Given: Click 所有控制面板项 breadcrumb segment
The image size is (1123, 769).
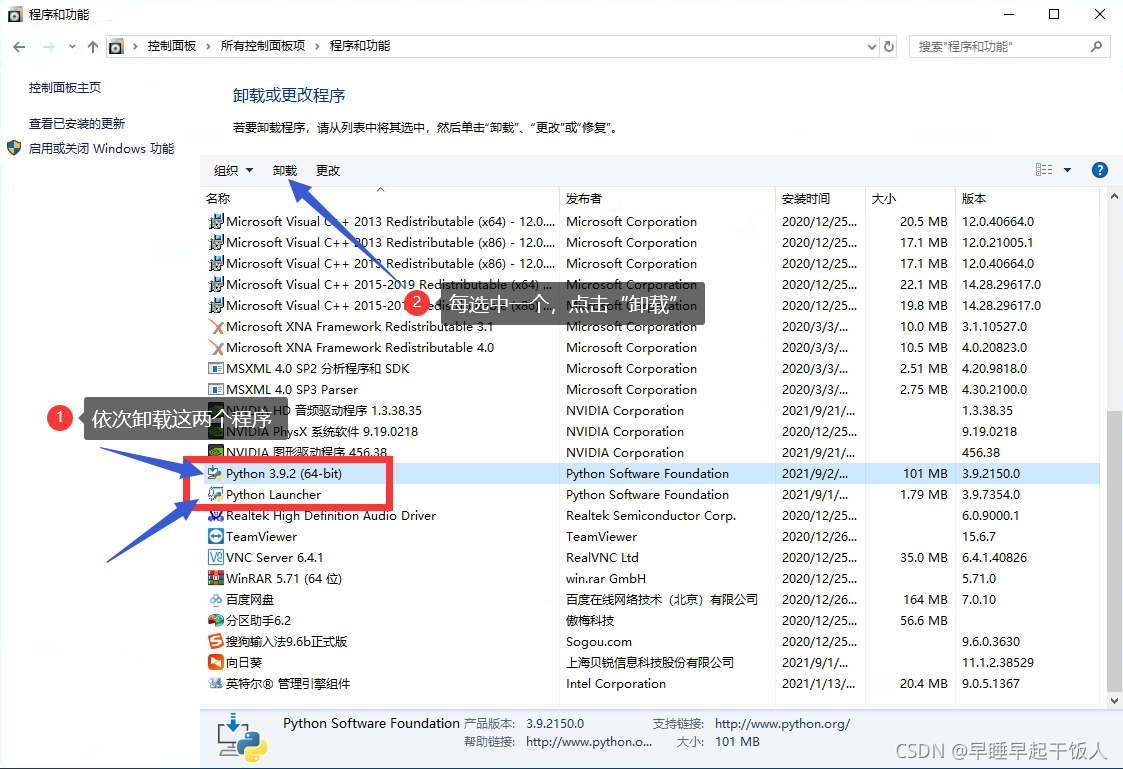Looking at the screenshot, I should point(263,46).
